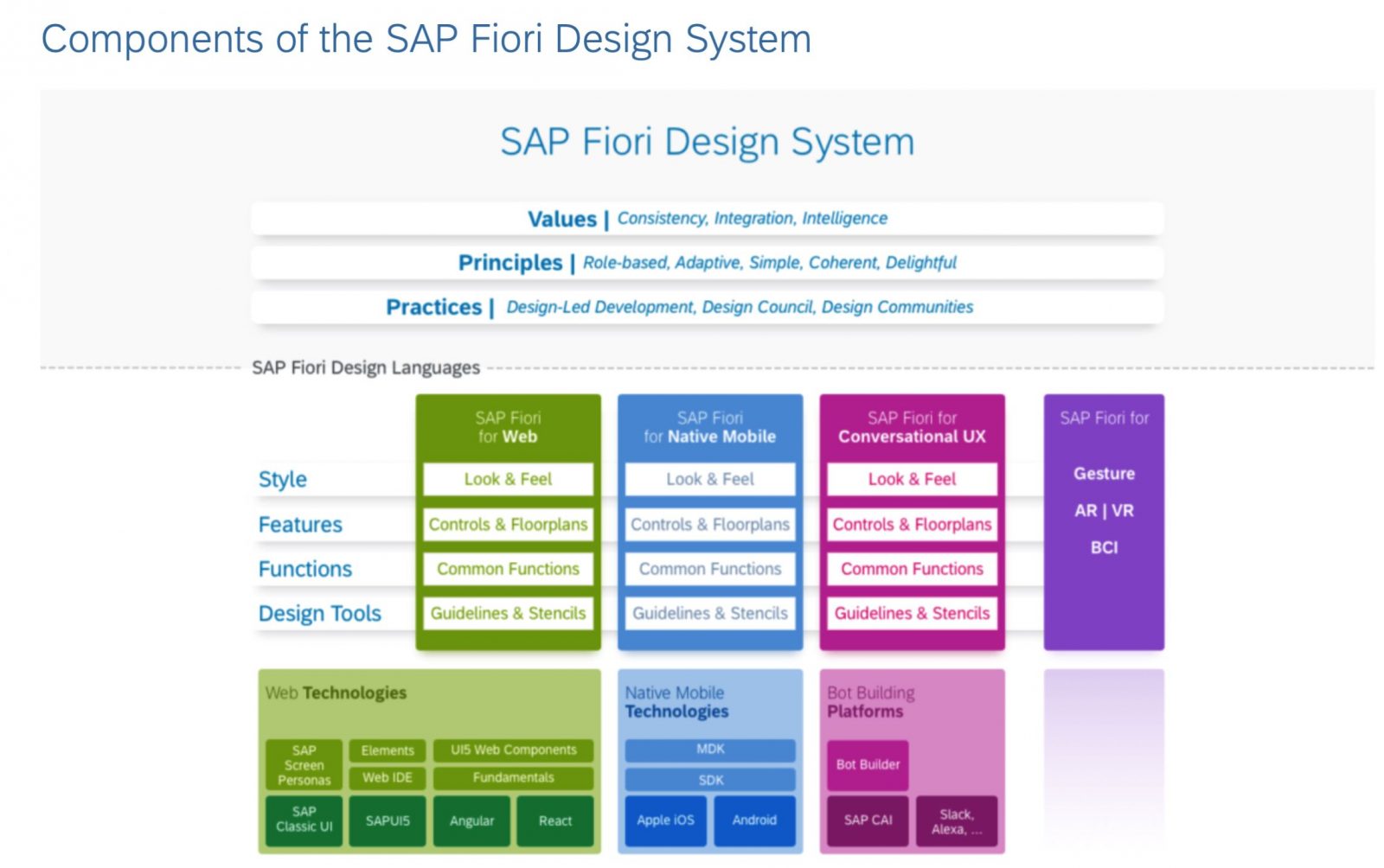Select the 'Web IDE' box
This screenshot has height=868, width=1384.
[x=388, y=777]
